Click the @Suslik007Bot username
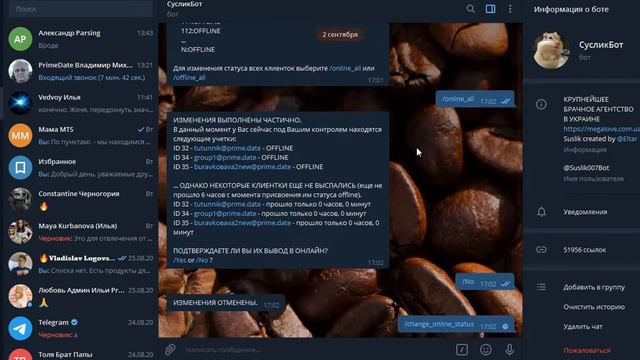 586,168
